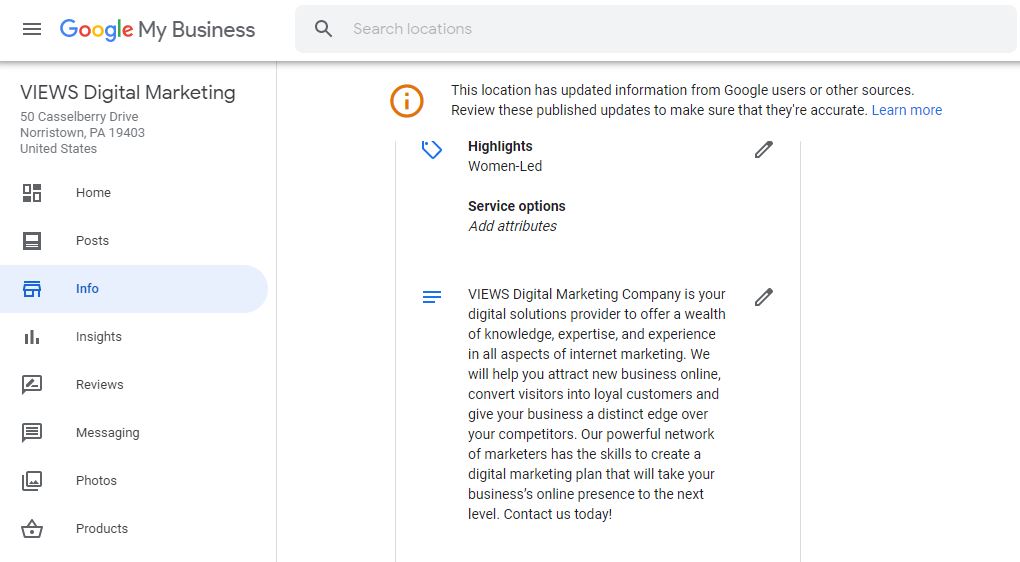This screenshot has height=562, width=1020.
Task: Go to Home in sidebar
Action: [93, 193]
